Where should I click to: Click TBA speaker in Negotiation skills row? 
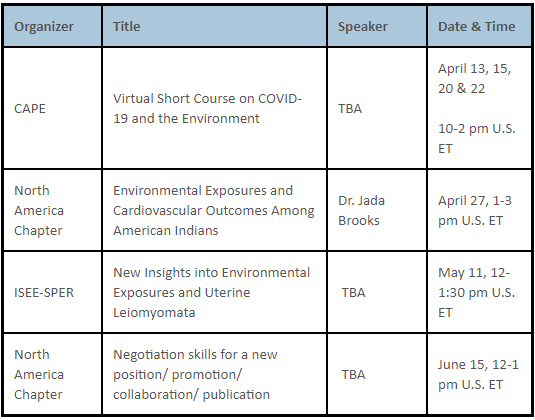[x=353, y=374]
